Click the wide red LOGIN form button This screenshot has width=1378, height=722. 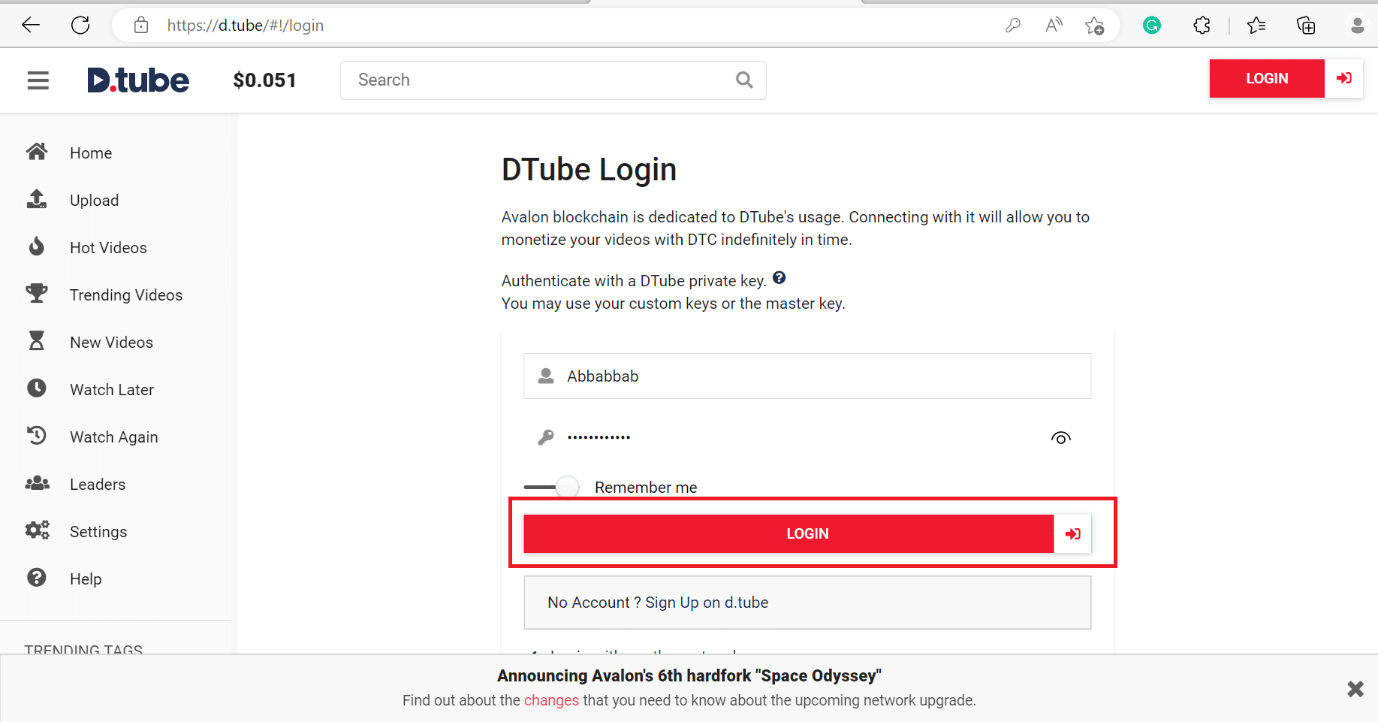789,534
